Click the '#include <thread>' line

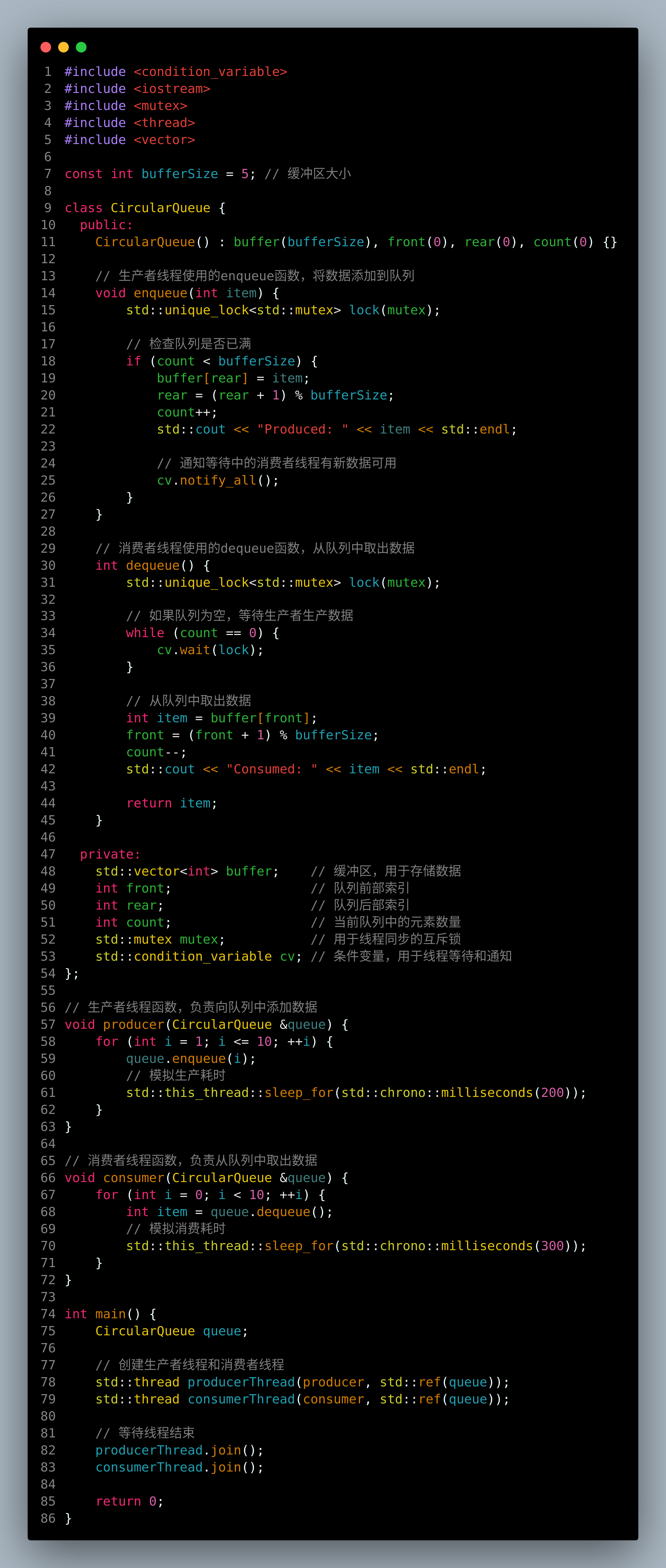129,123
